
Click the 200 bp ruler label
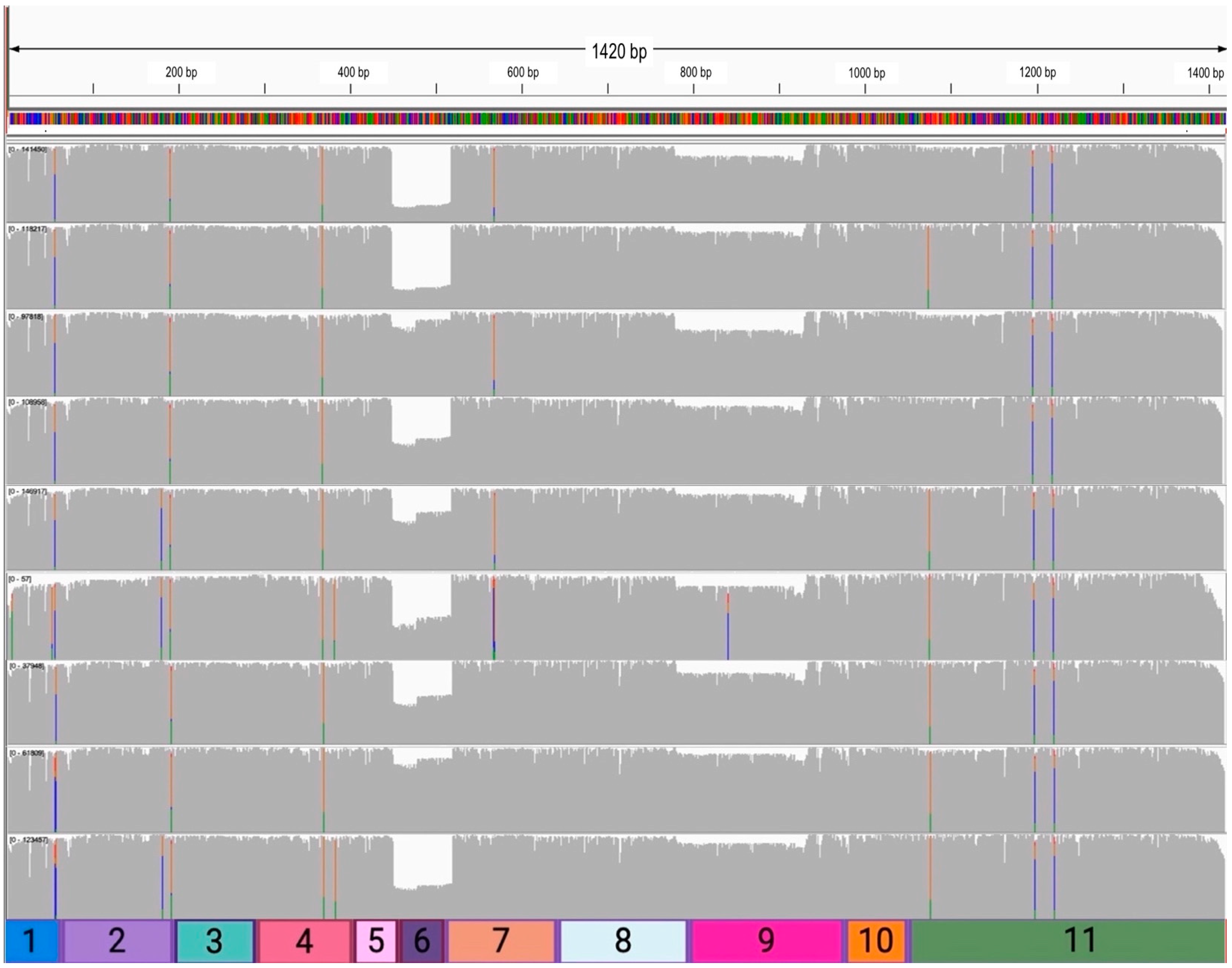click(x=181, y=73)
